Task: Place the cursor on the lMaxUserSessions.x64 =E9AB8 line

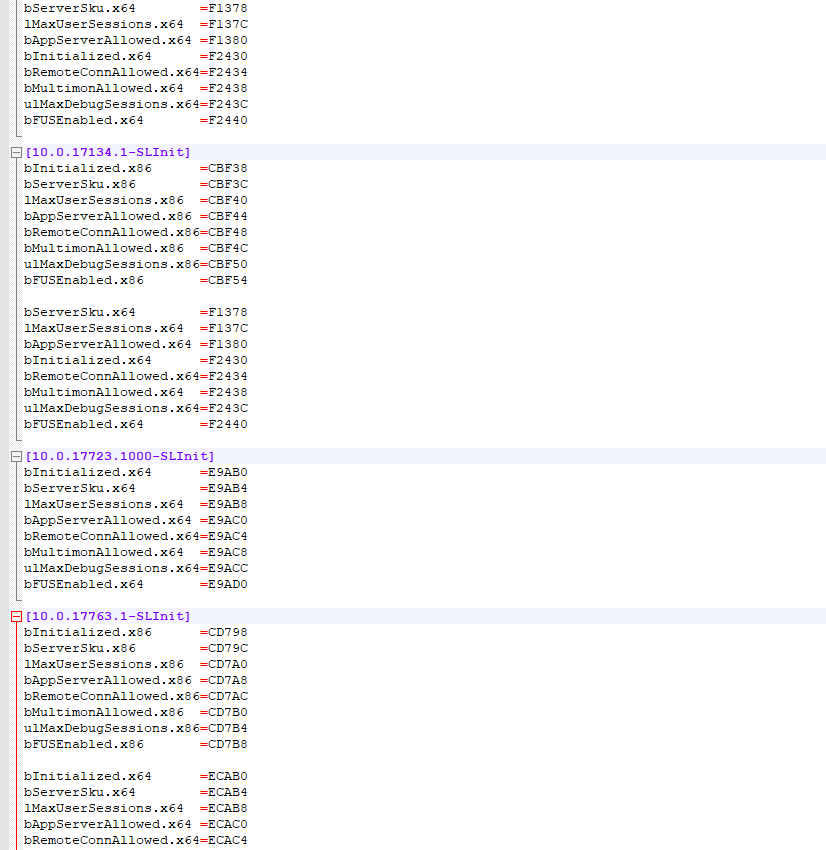Action: pyautogui.click(x=135, y=505)
